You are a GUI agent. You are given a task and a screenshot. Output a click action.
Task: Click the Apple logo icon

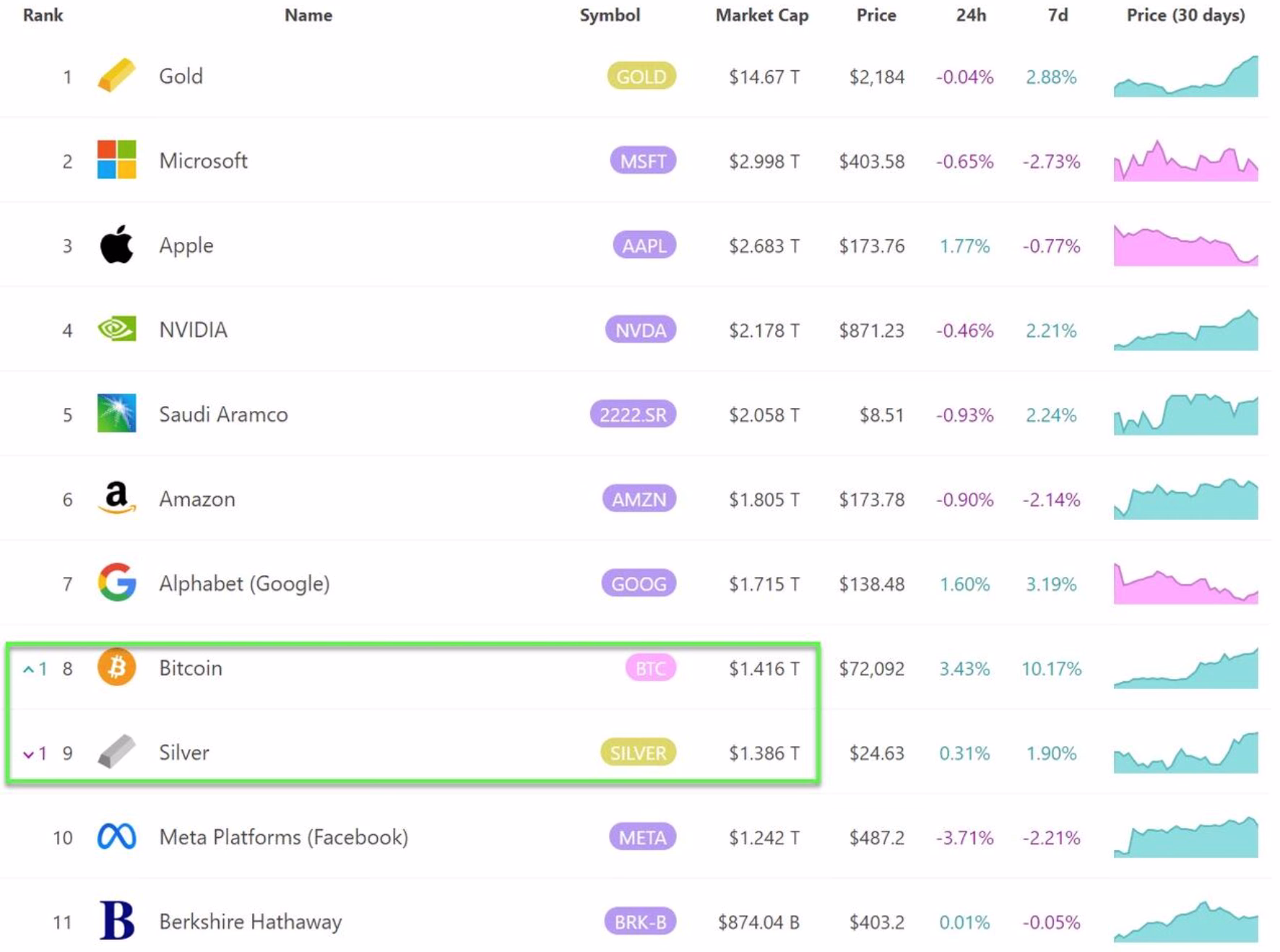coord(116,244)
